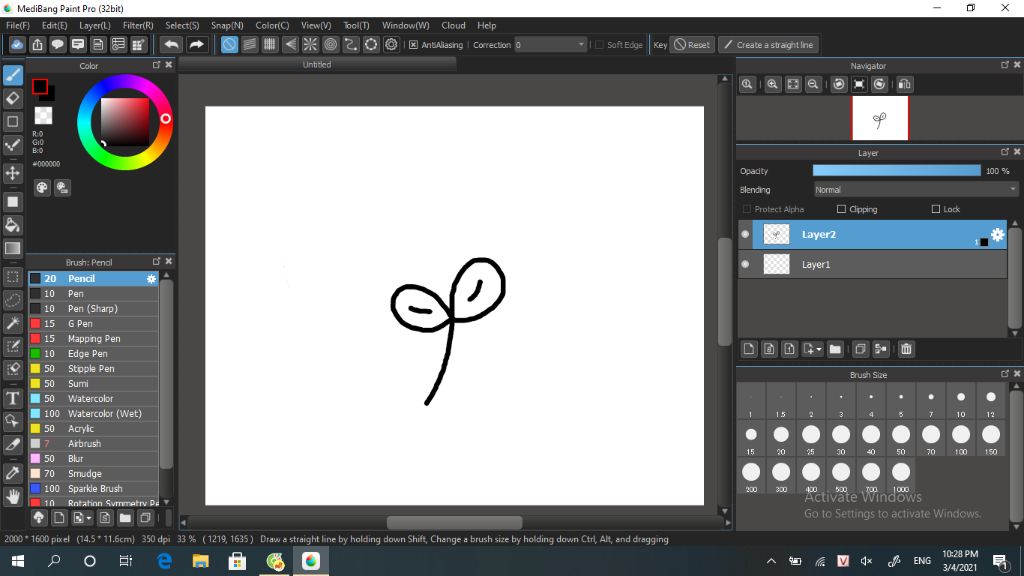Image resolution: width=1024 pixels, height=576 pixels.
Task: Choose the Airbrush from the brush list
Action: 93,443
